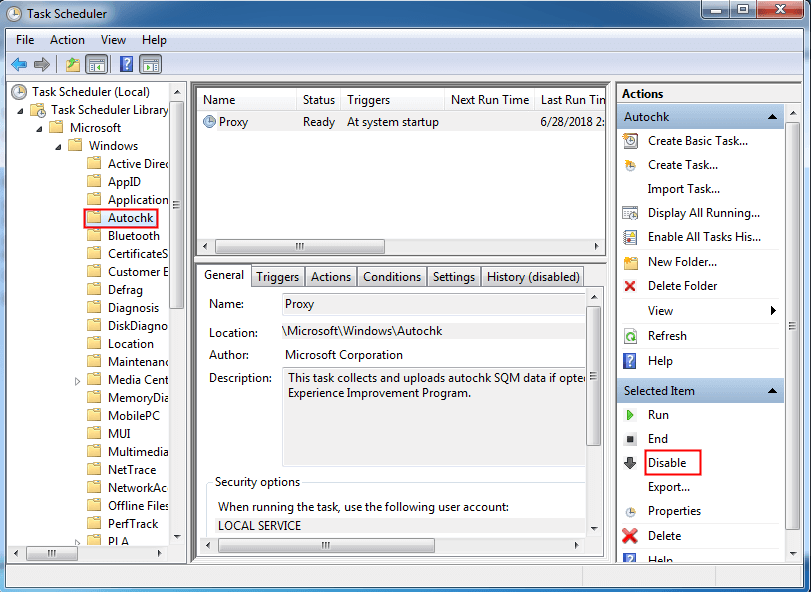Screen dimensions: 811x592
Task: Click the Properties clock icon
Action: pos(630,512)
